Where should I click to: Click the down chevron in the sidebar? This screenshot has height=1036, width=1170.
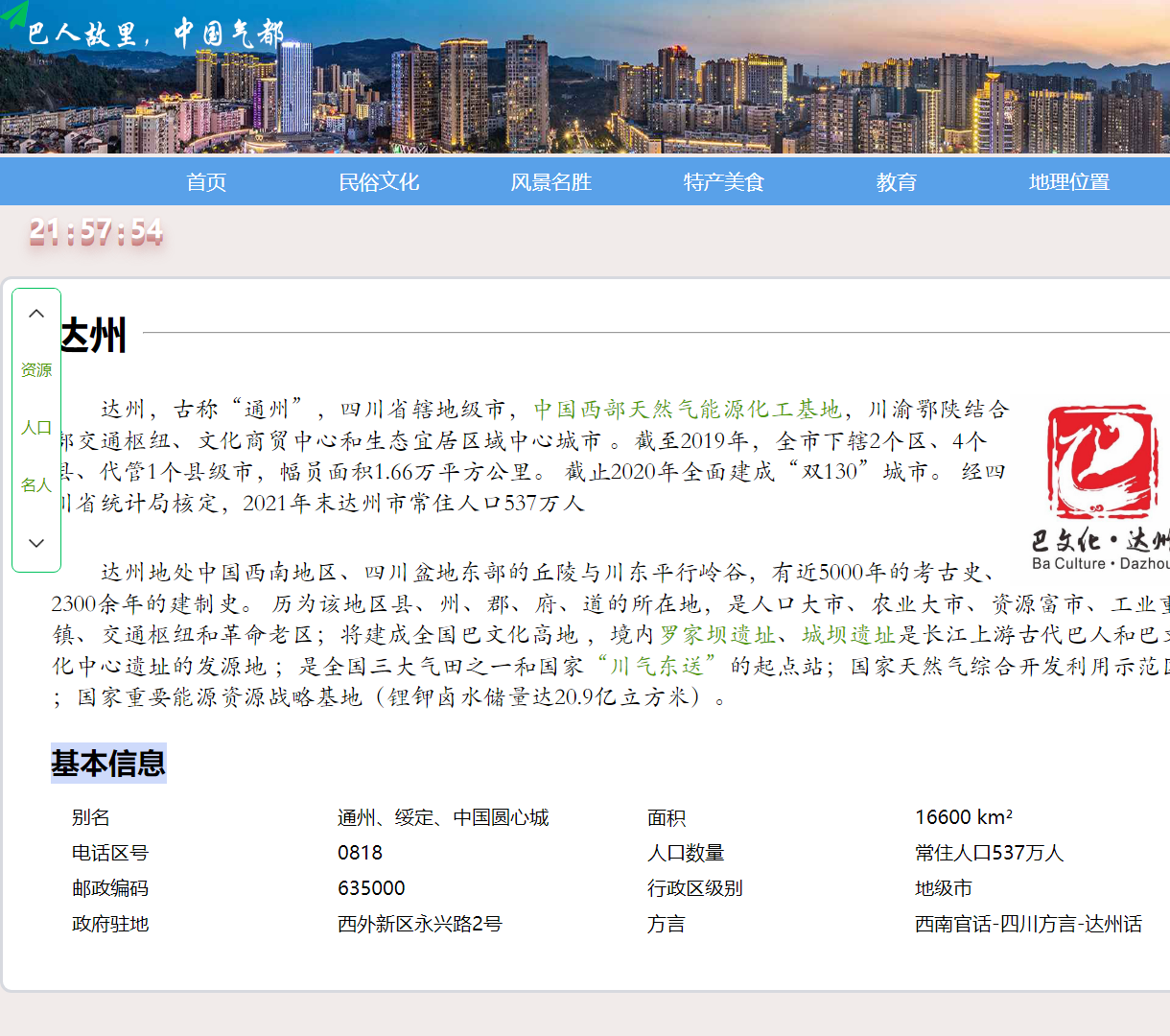[x=36, y=543]
